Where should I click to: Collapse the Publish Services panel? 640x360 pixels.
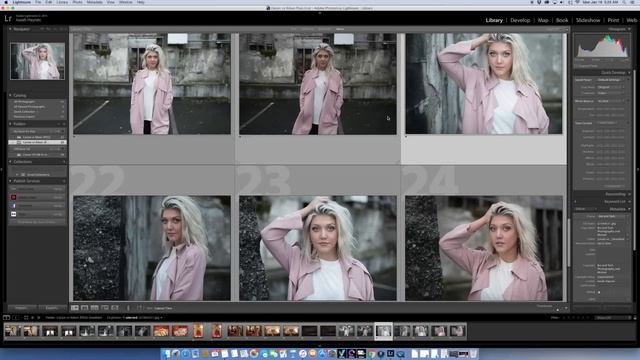pyautogui.click(x=10, y=181)
